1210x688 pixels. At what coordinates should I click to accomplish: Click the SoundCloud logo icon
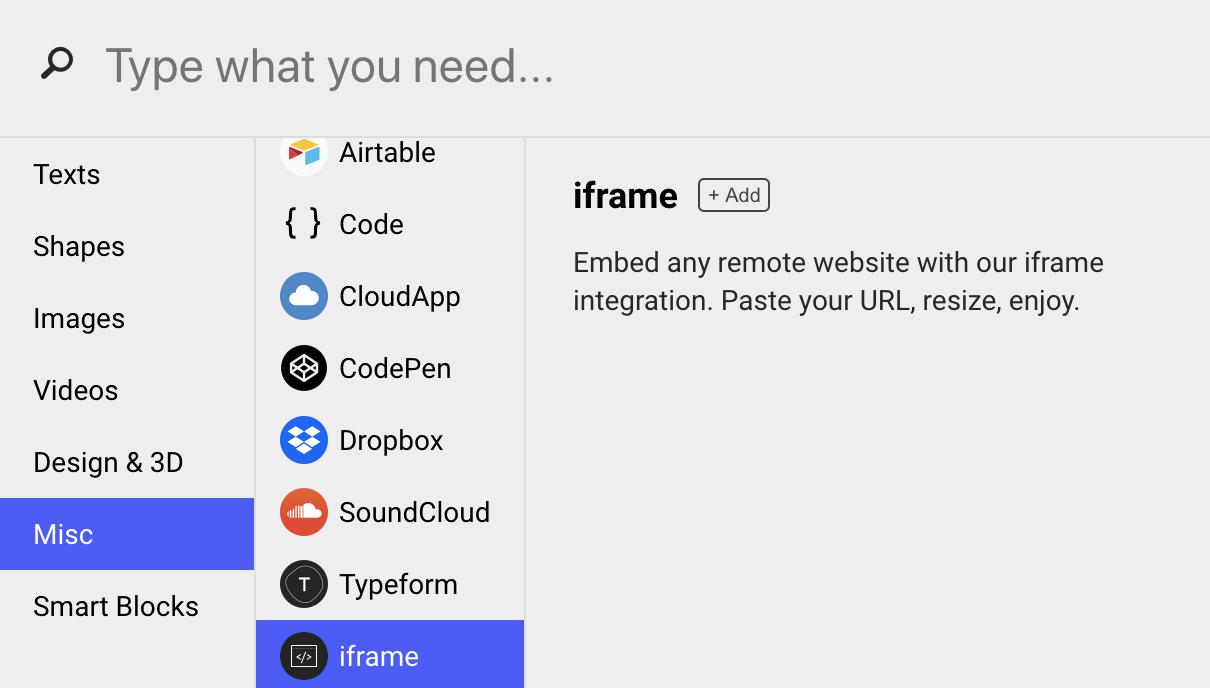pos(304,512)
